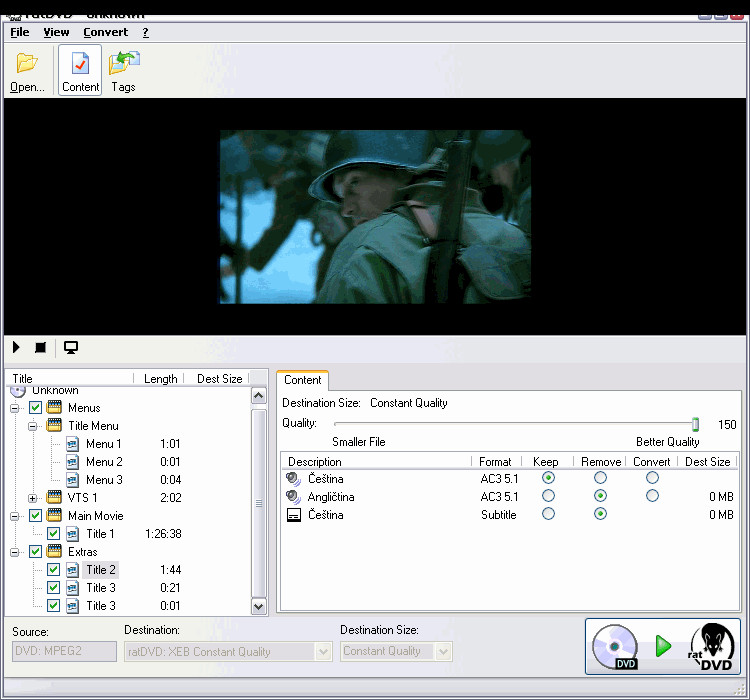The height and width of the screenshot is (700, 750).
Task: Start preview with the play button
Action: pos(16,347)
